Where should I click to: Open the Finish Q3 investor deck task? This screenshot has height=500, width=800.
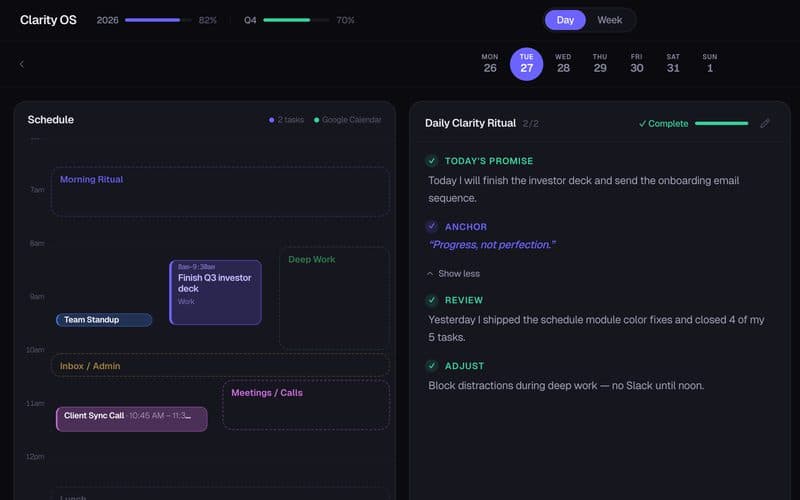pyautogui.click(x=215, y=292)
